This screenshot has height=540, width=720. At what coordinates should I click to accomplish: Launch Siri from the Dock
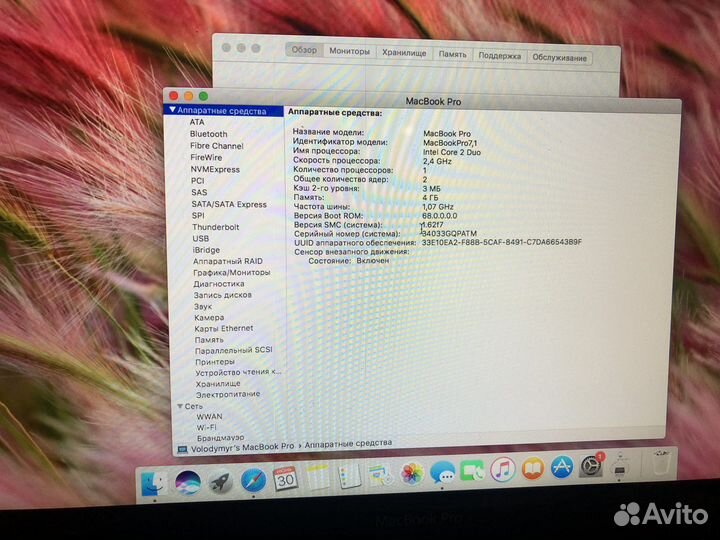tap(187, 483)
